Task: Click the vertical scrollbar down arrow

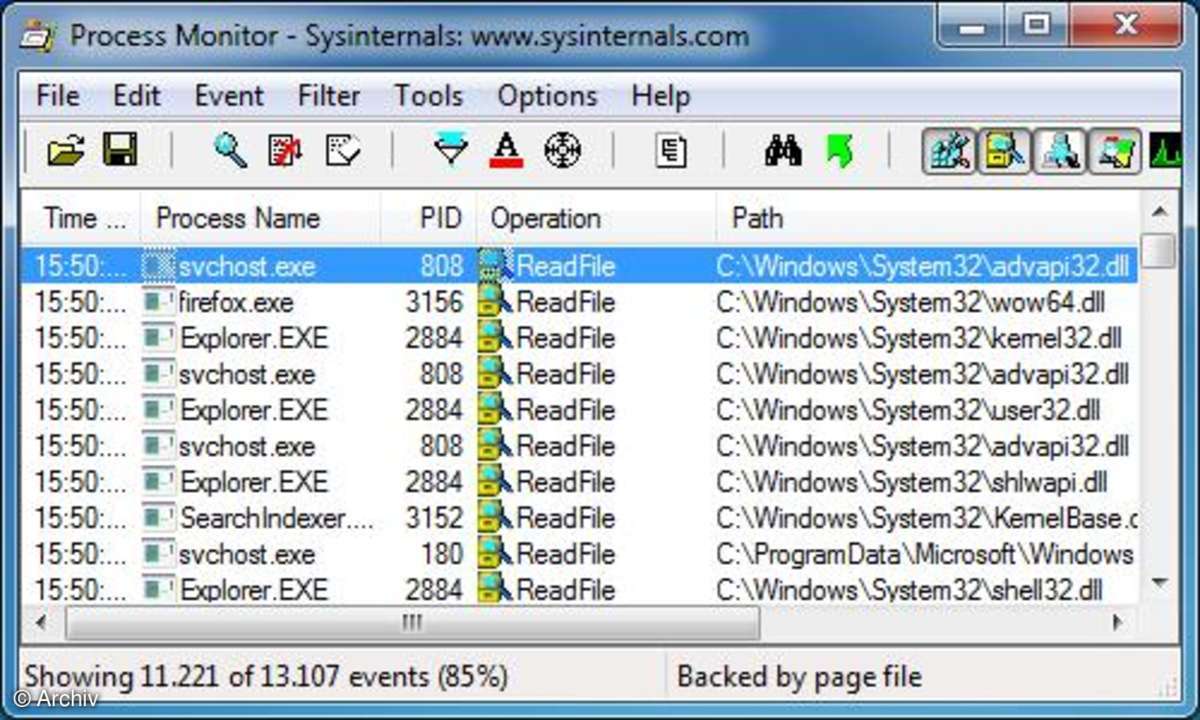Action: (1159, 582)
